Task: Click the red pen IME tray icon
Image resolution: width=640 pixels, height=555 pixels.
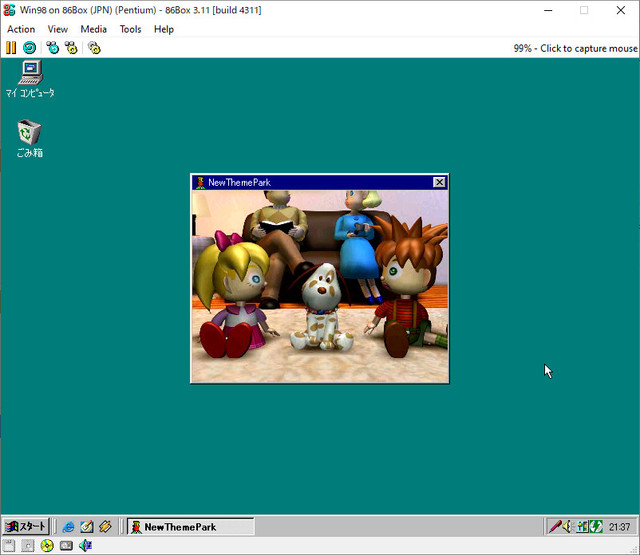Action: click(555, 526)
